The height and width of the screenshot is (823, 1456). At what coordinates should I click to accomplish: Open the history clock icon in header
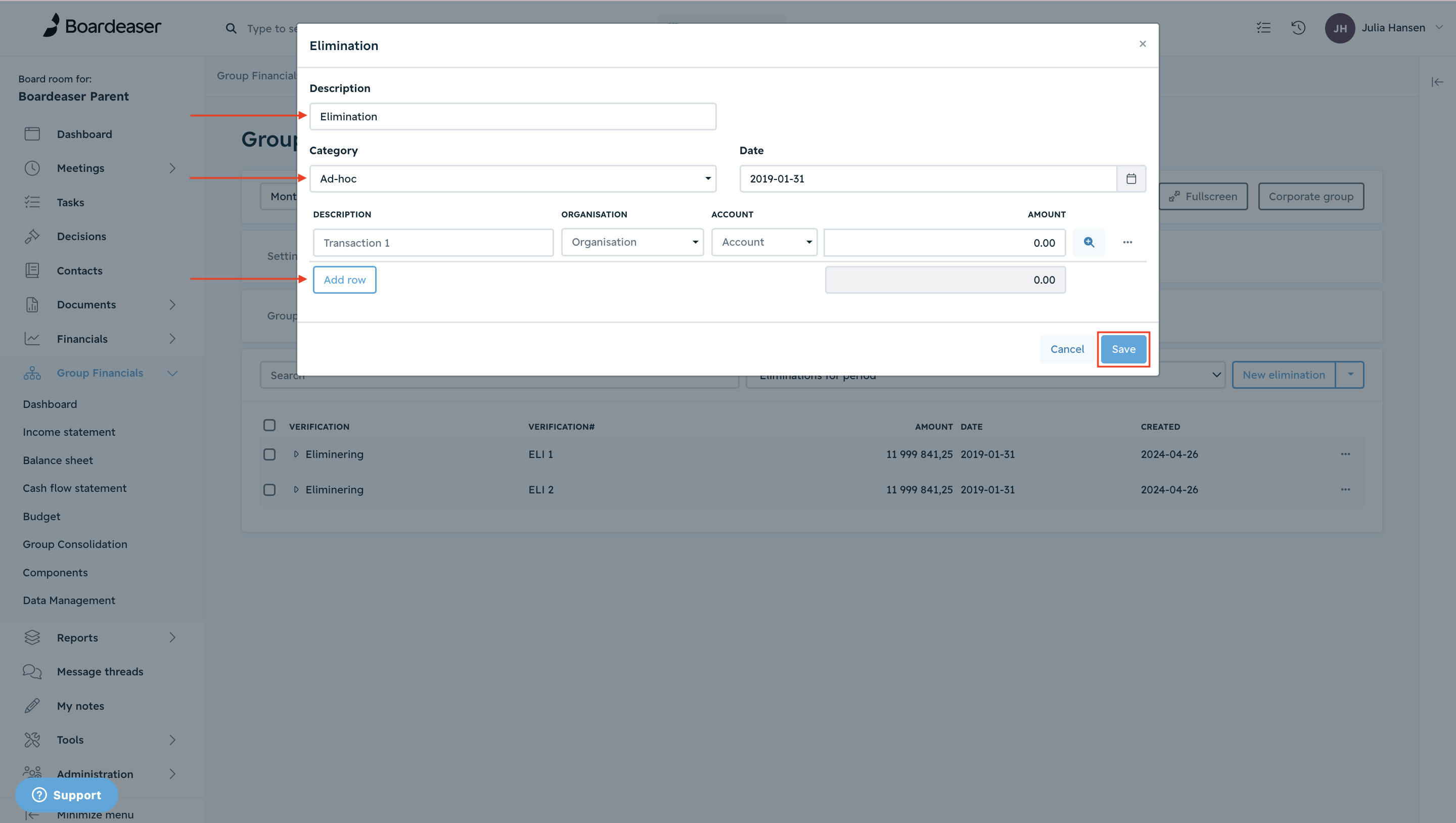point(1298,27)
